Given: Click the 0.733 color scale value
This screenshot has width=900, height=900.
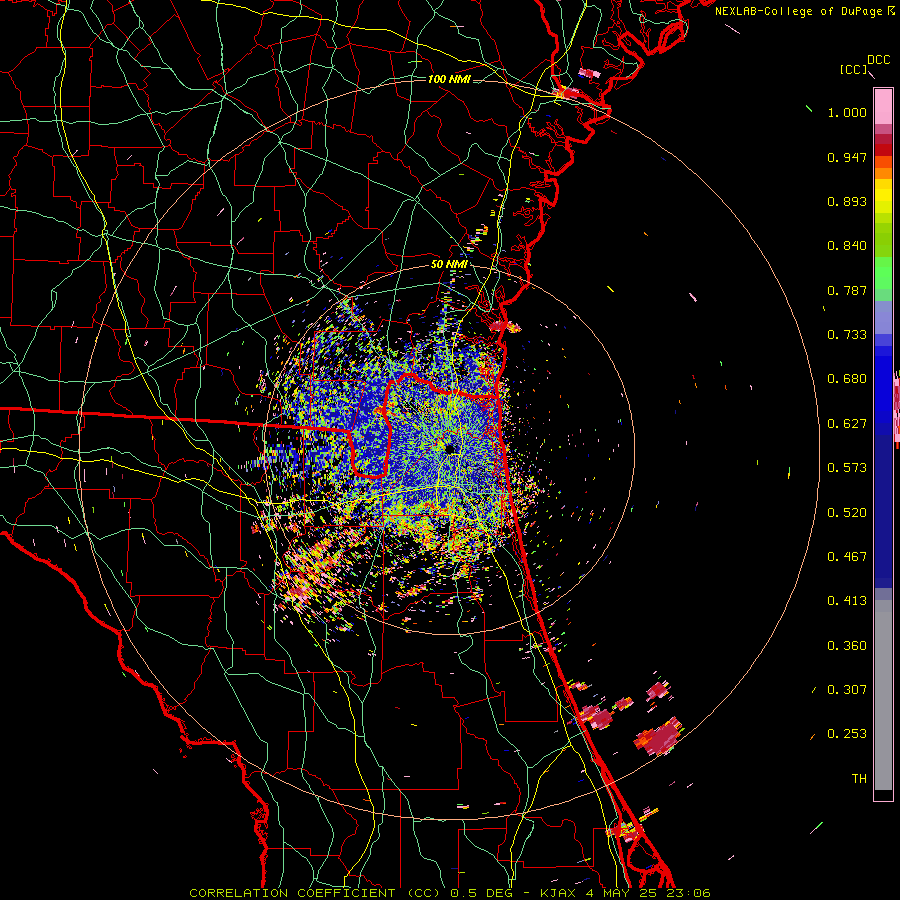Looking at the screenshot, I should pos(847,335).
